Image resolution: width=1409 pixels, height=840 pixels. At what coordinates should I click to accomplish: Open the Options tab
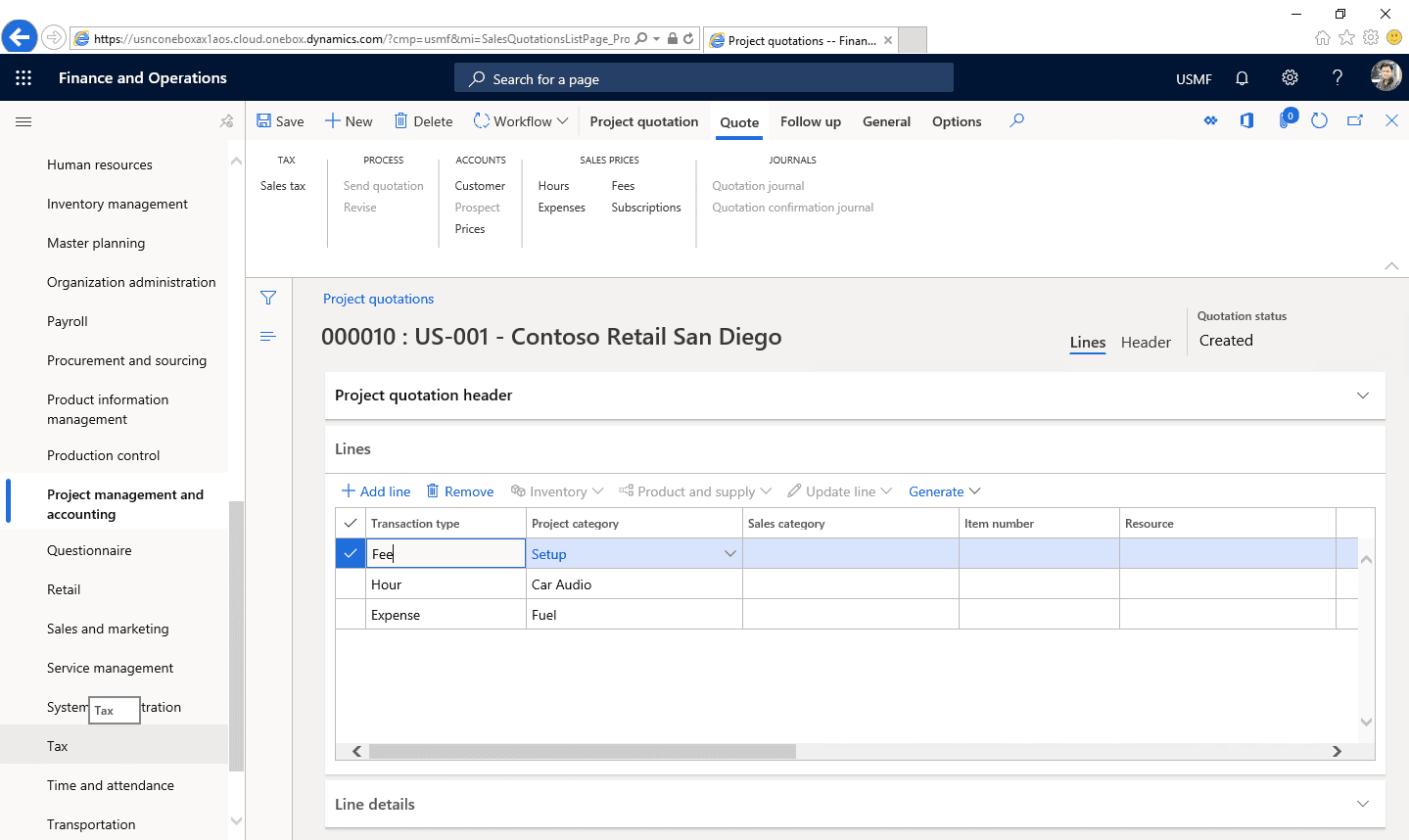point(957,121)
